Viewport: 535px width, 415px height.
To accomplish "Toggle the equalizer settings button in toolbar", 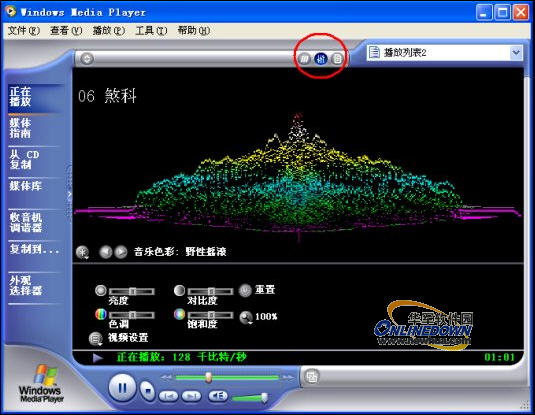I will (x=320, y=59).
